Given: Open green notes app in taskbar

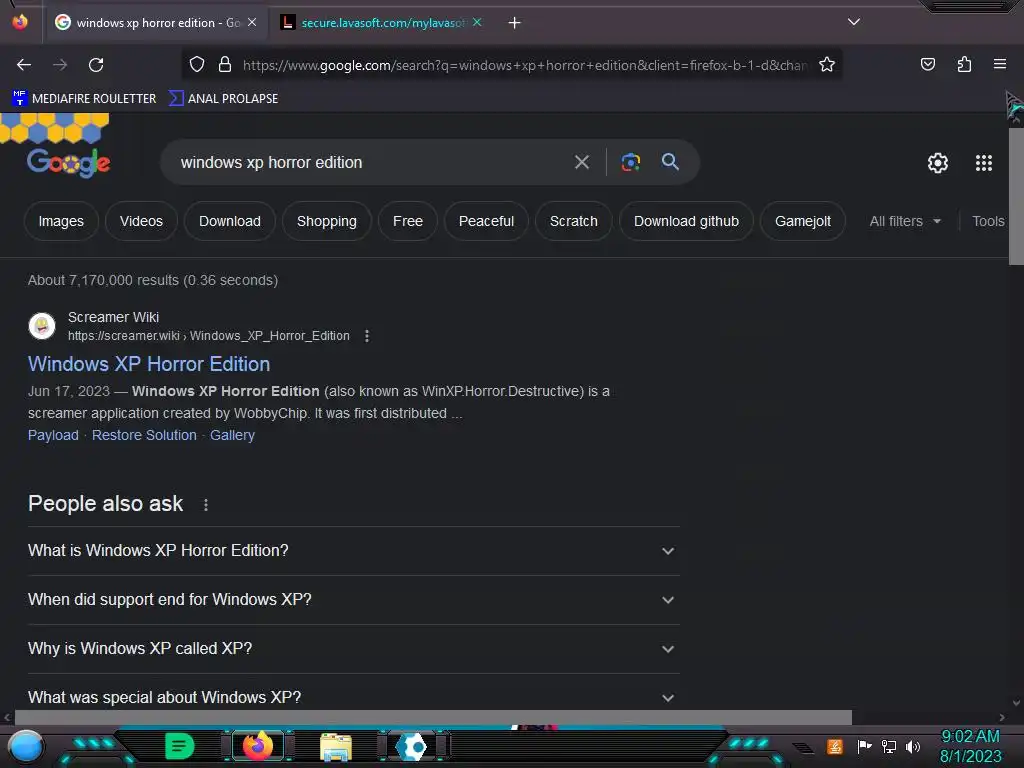Looking at the screenshot, I should [179, 746].
